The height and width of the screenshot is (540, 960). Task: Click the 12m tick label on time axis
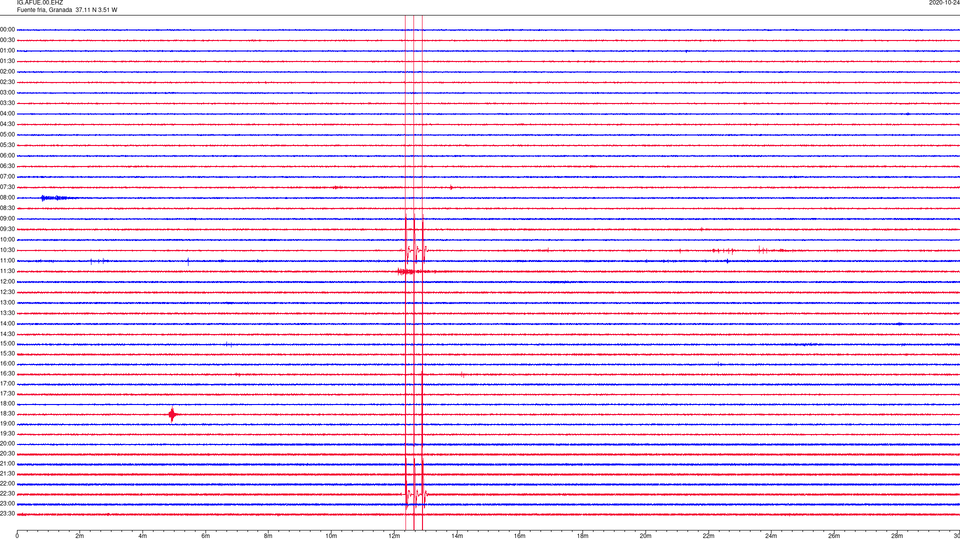(394, 536)
